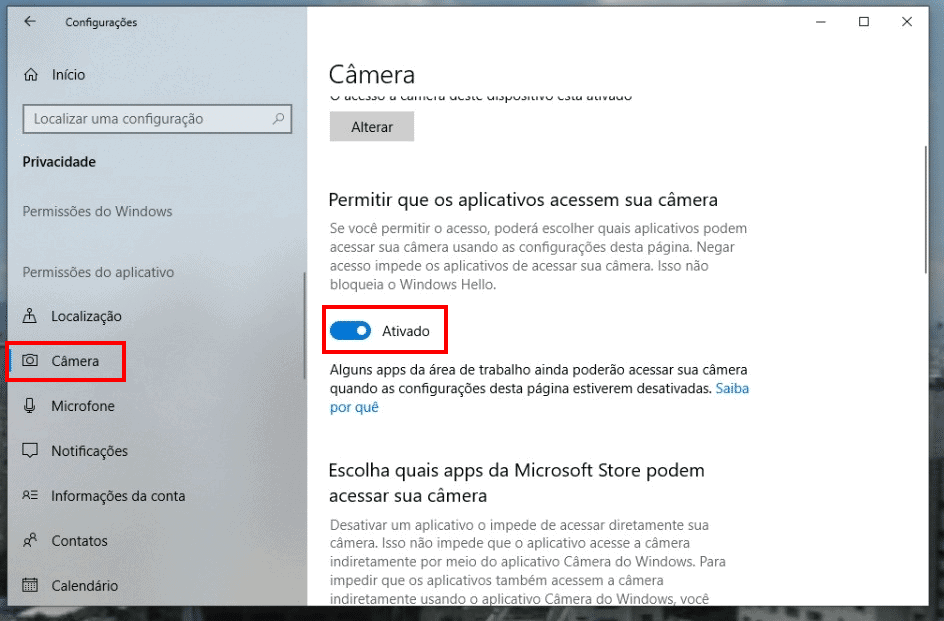Click the Localizar uma configuração search field

[x=157, y=119]
